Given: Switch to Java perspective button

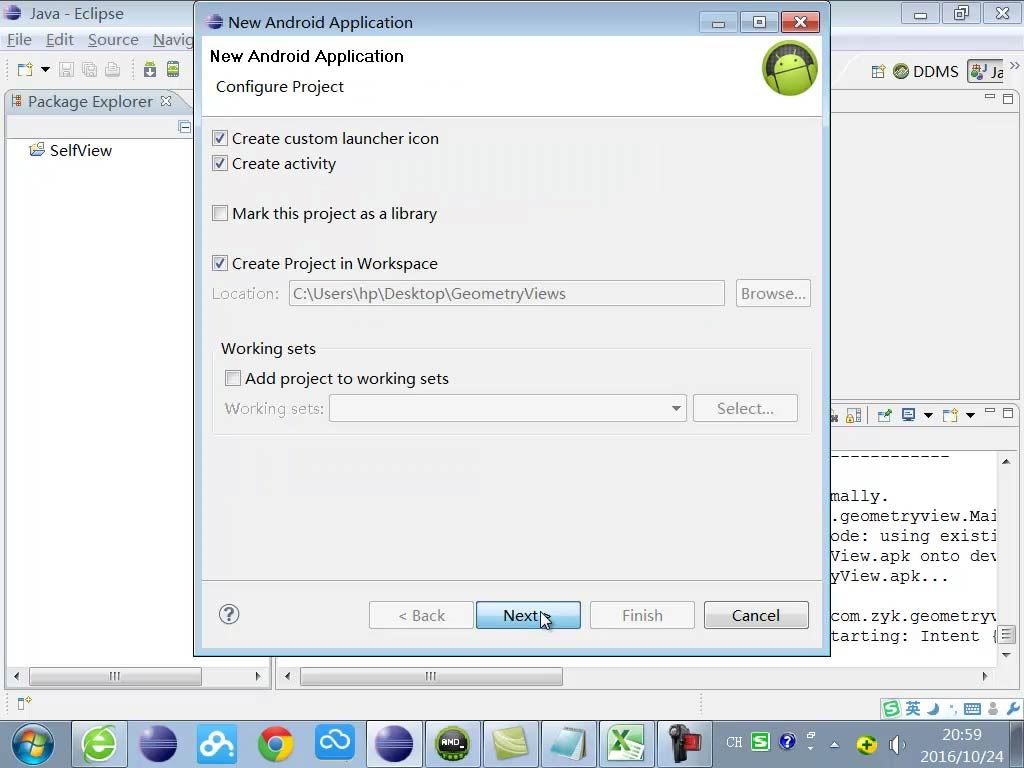Looking at the screenshot, I should pos(986,71).
